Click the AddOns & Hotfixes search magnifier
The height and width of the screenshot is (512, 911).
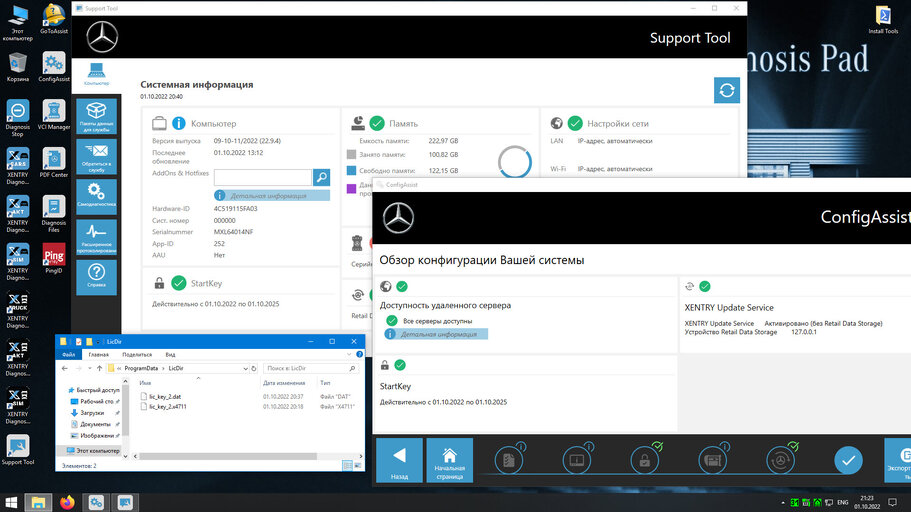[321, 177]
